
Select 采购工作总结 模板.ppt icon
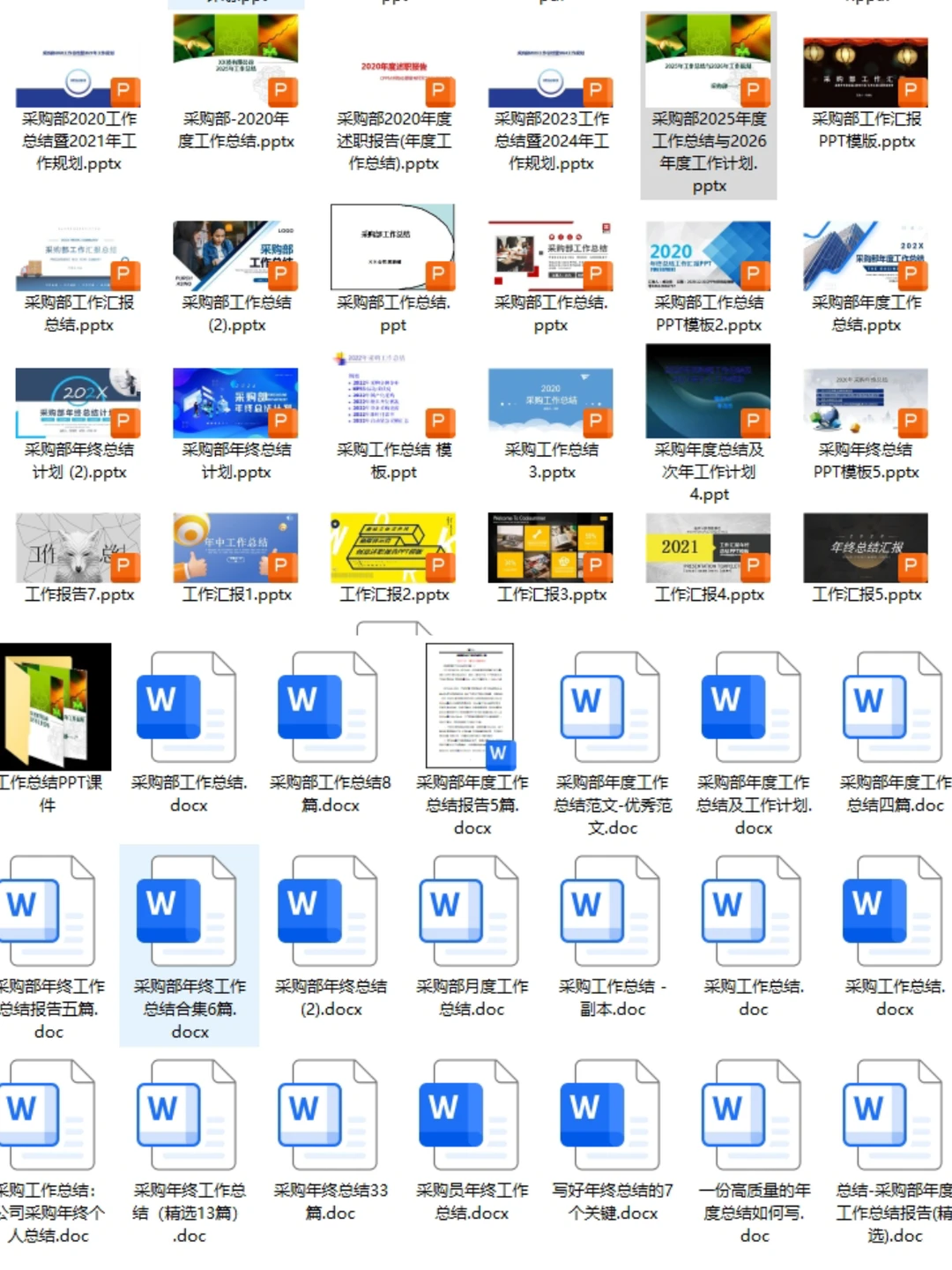pos(393,394)
